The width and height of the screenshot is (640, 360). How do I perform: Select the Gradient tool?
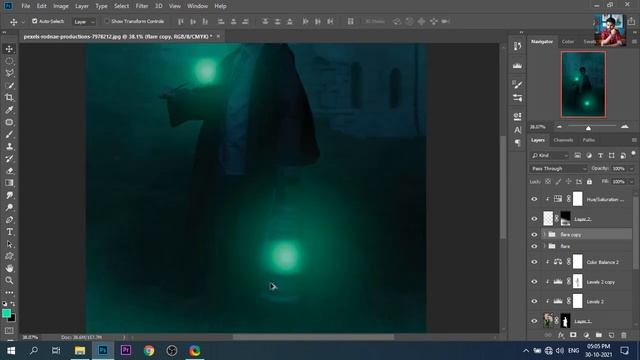(9, 183)
